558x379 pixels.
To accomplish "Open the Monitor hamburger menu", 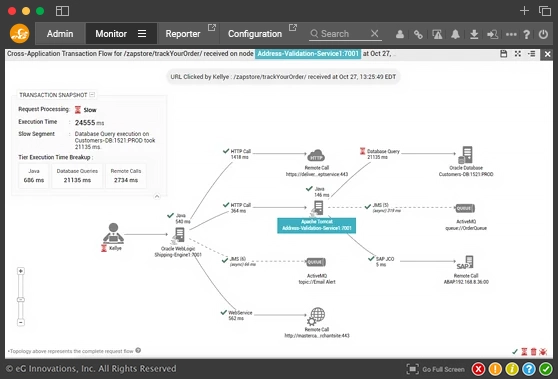I will point(142,33).
